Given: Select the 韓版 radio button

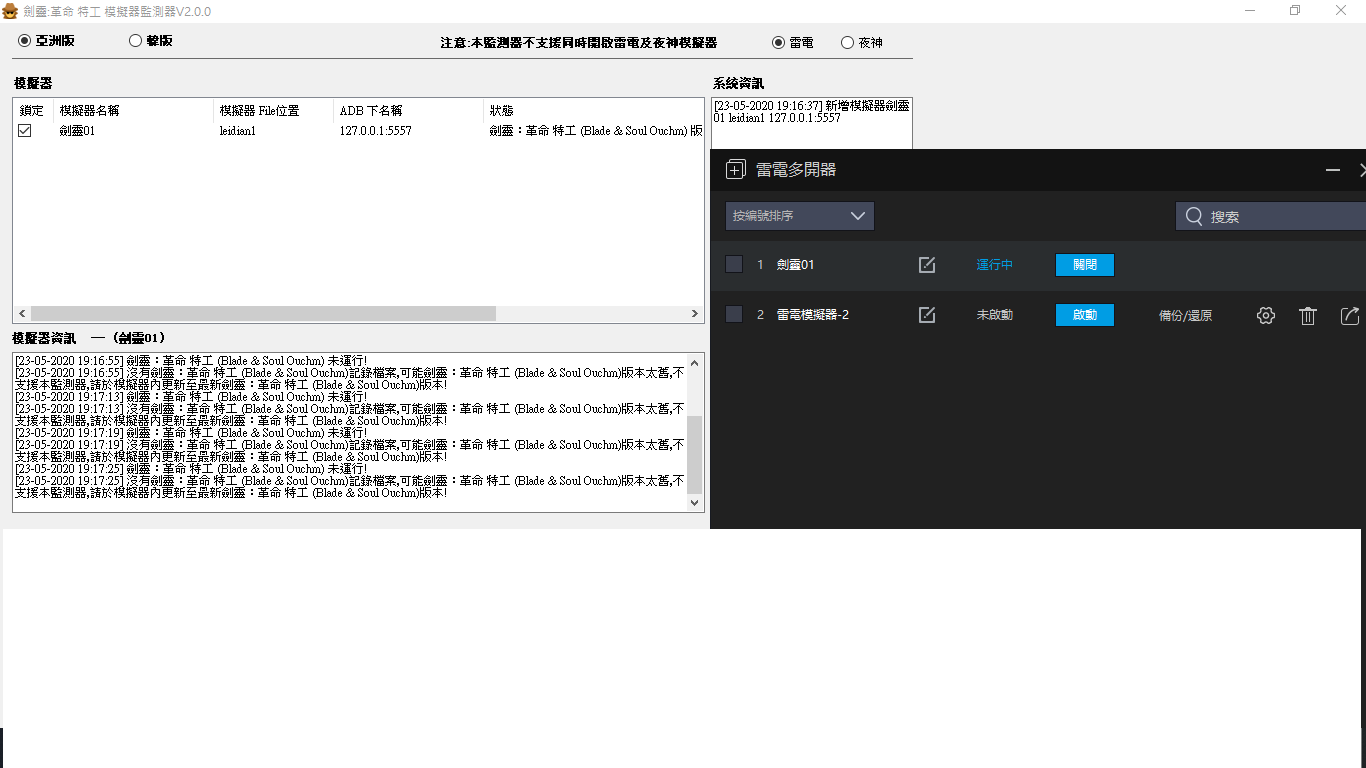Looking at the screenshot, I should point(151,41).
